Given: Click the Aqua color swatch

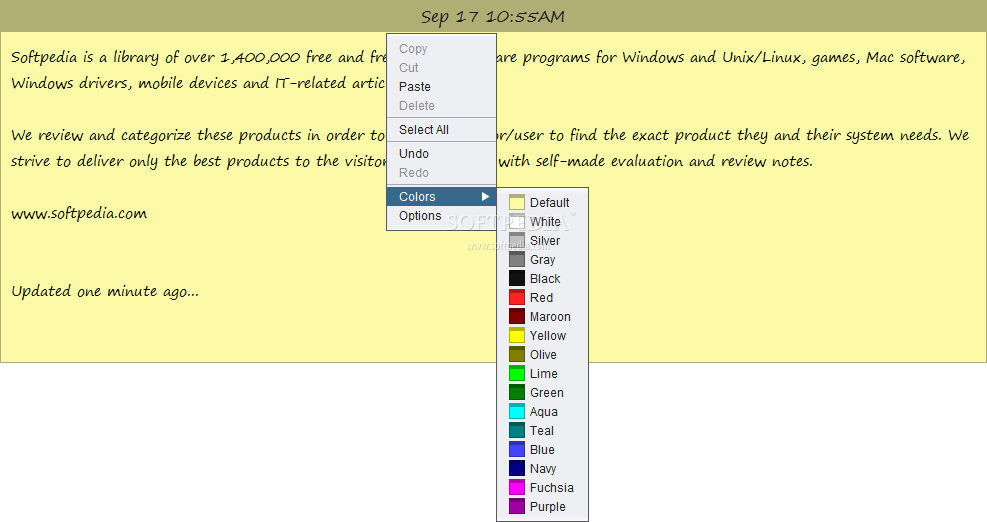Looking at the screenshot, I should (517, 411).
